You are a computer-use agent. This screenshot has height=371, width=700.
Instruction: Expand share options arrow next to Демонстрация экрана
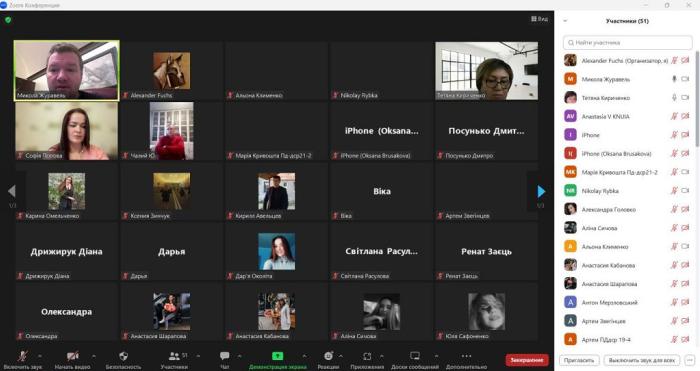coord(304,356)
